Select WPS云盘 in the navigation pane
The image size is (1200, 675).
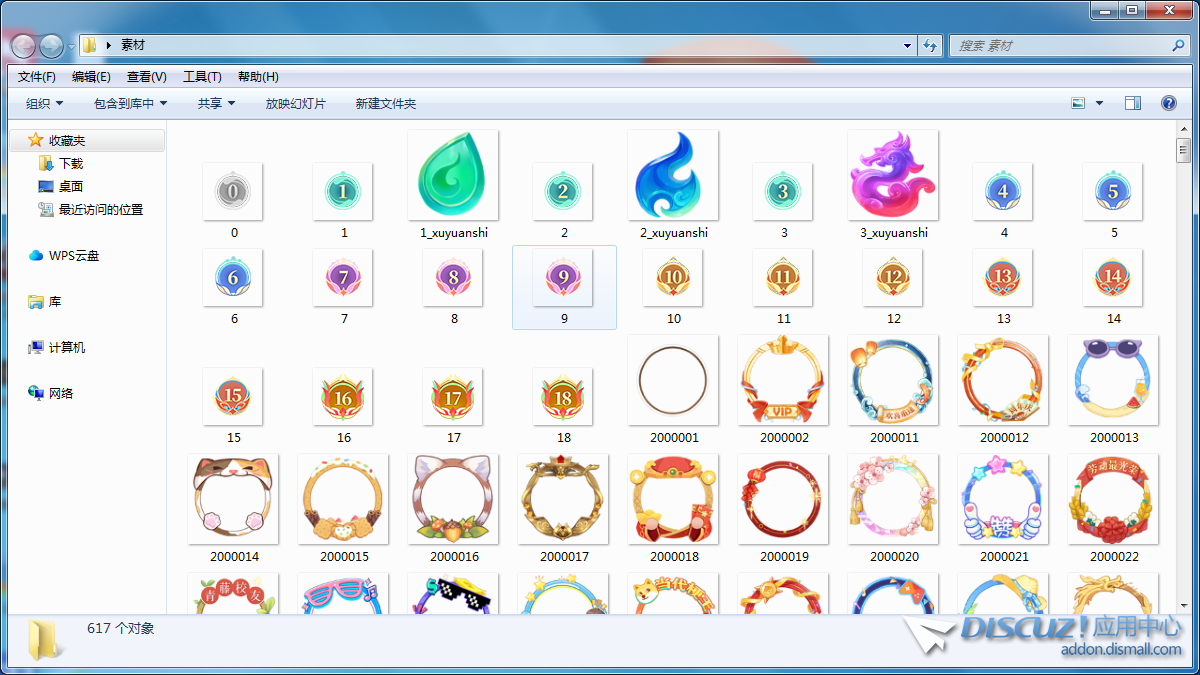[x=74, y=255]
